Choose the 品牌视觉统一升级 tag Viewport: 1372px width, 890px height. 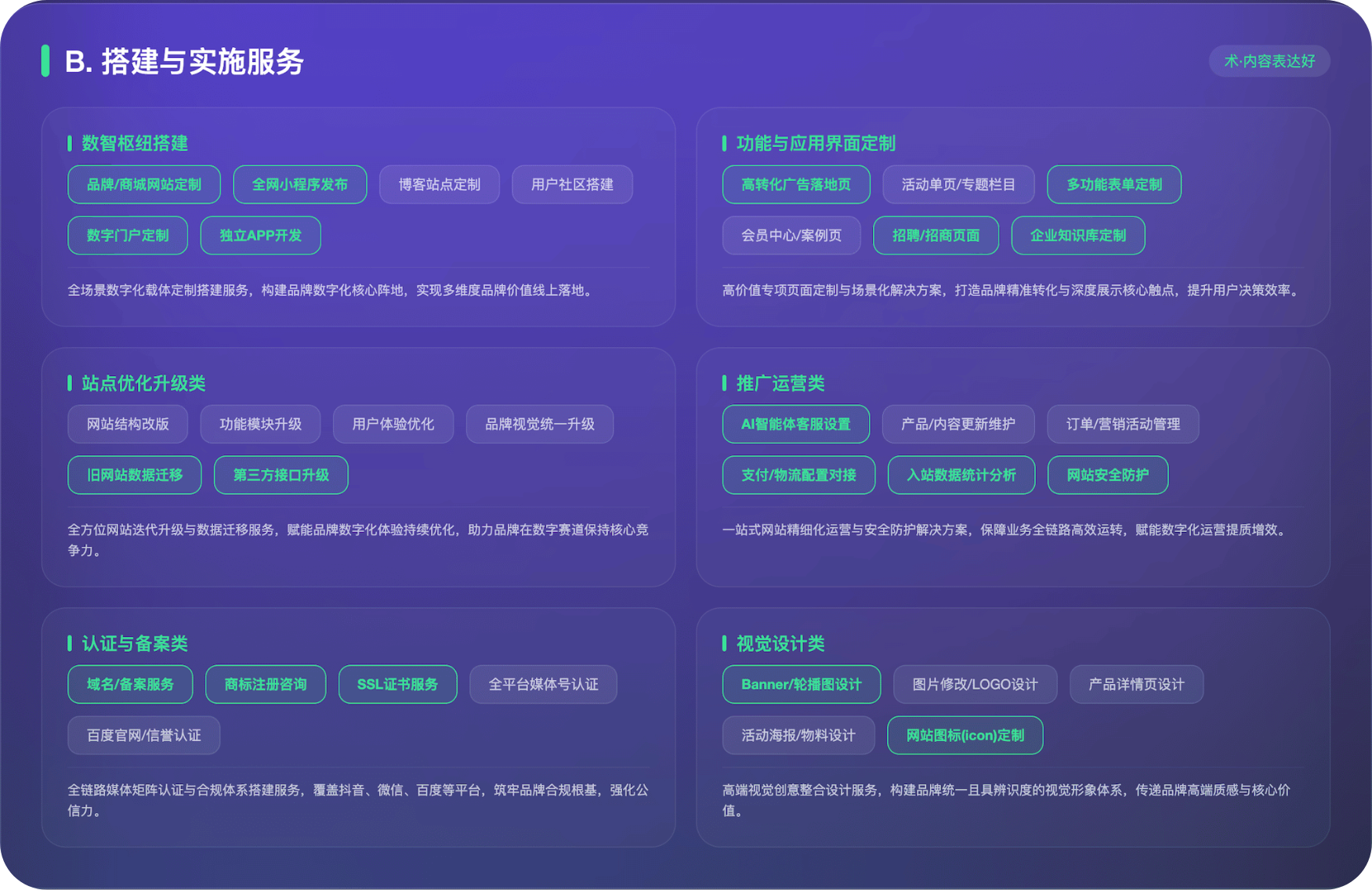(539, 425)
